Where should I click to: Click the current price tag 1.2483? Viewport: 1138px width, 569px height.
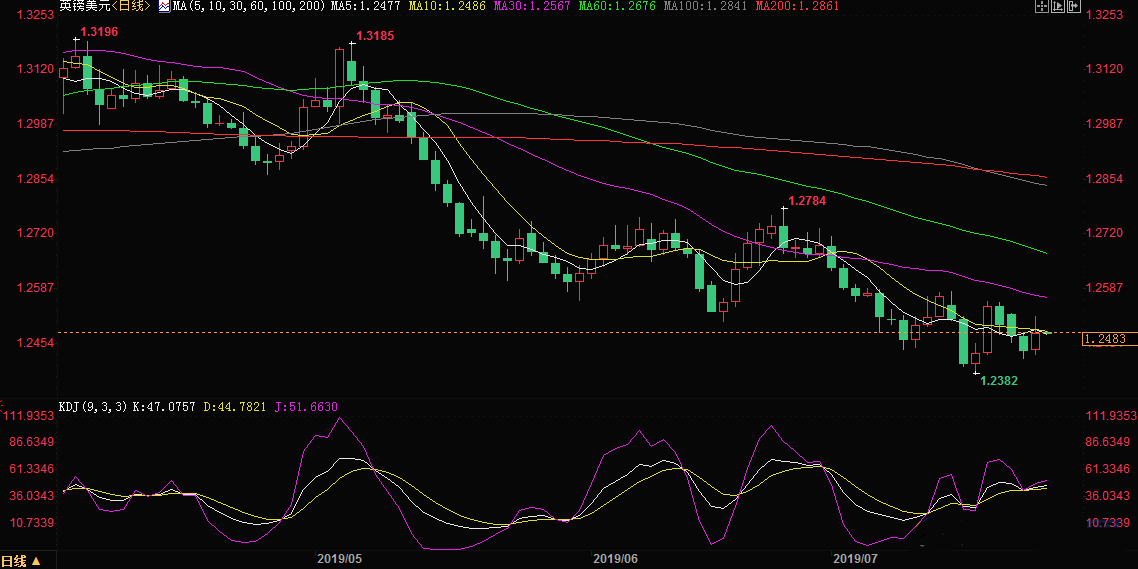[x=1107, y=339]
